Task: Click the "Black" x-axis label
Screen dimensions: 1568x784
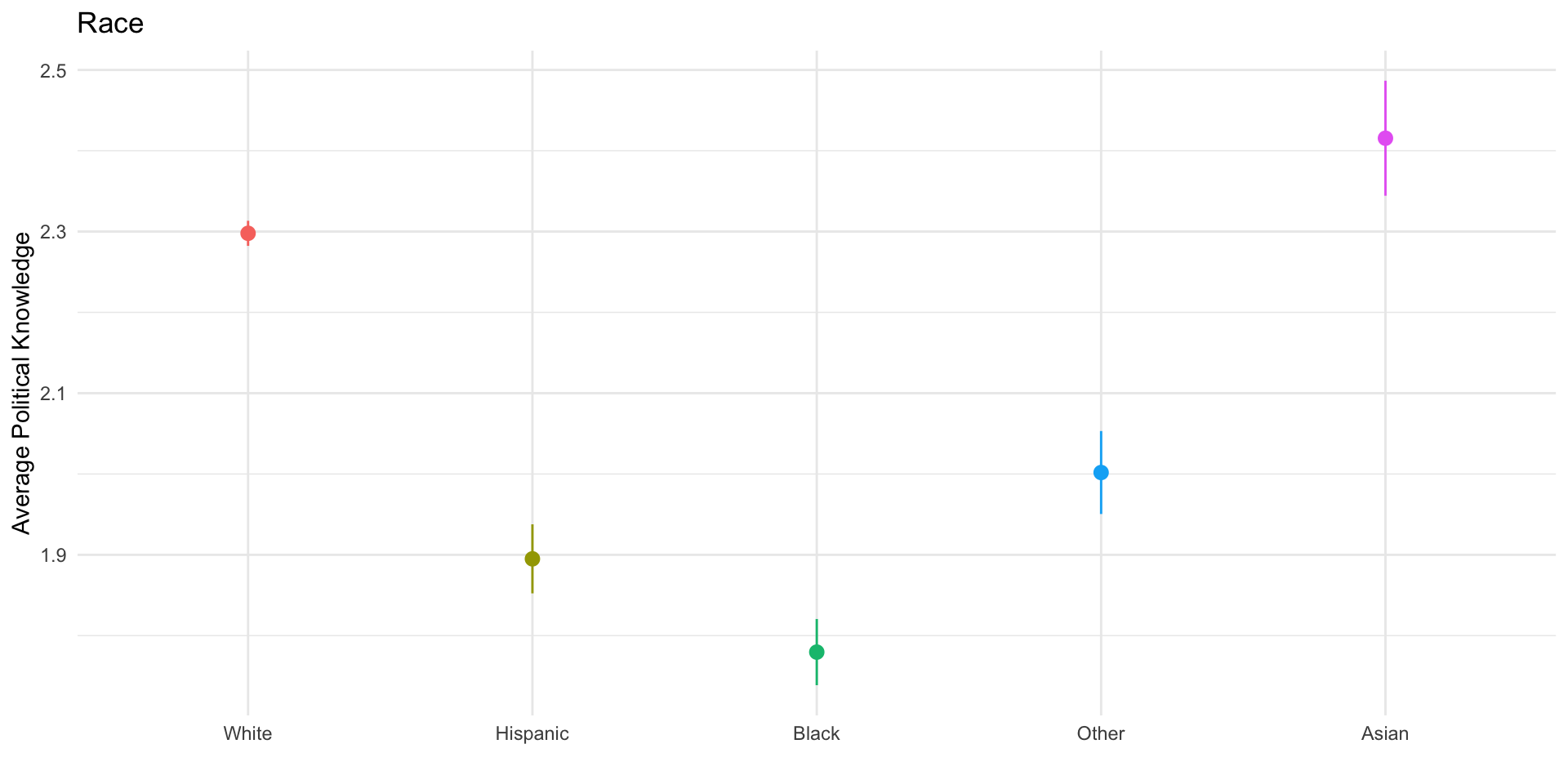Action: [x=817, y=733]
